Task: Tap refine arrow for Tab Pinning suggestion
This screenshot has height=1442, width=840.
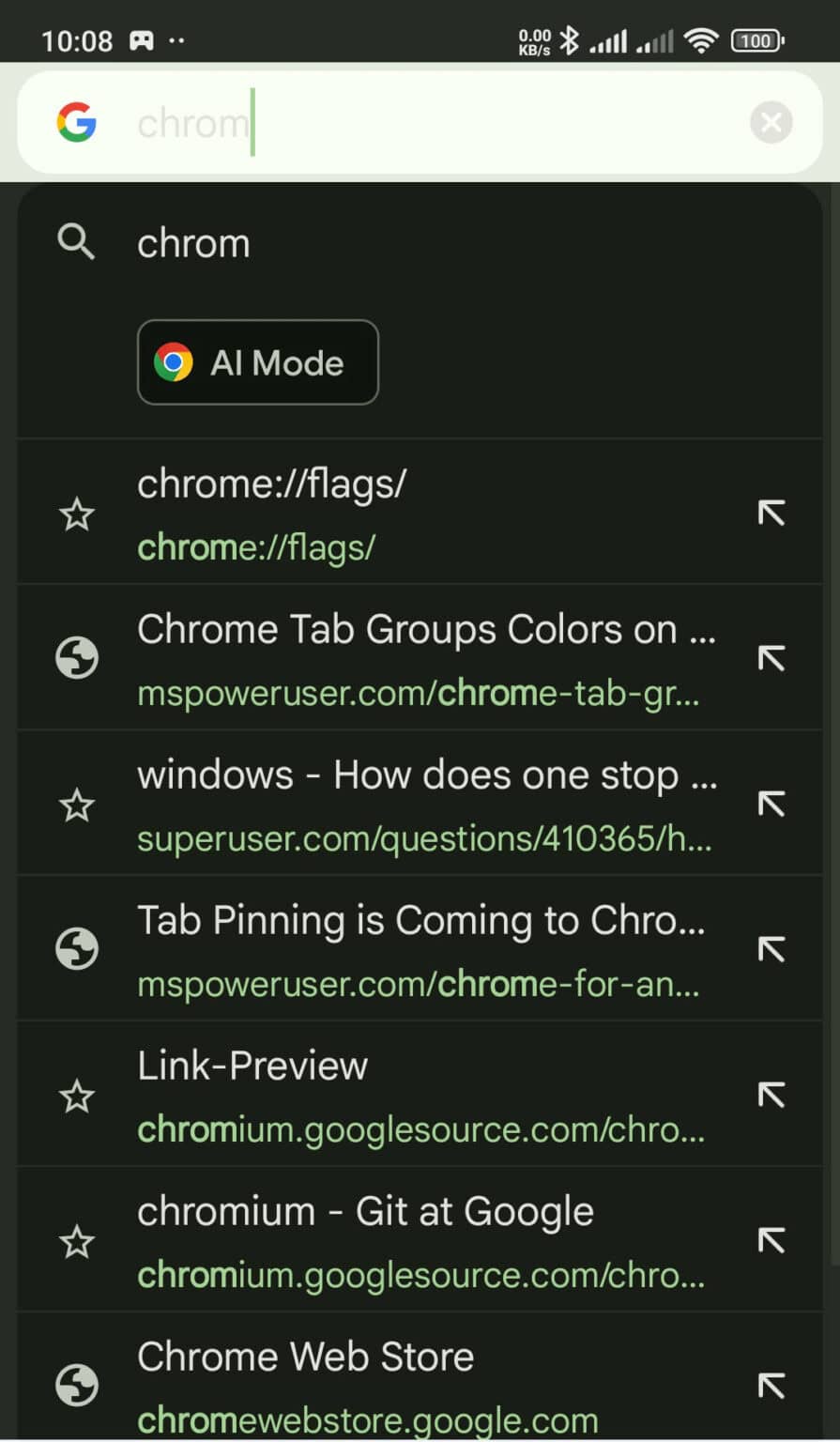Action: tap(771, 949)
